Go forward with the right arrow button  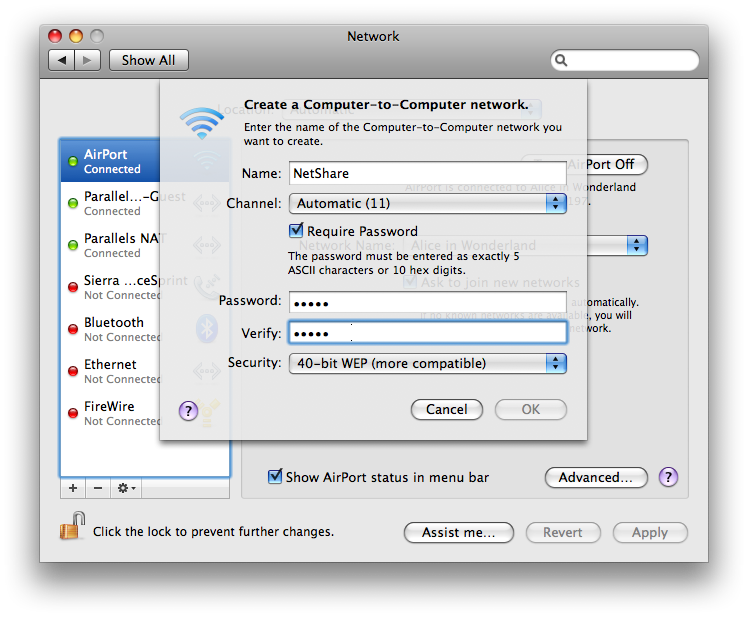[87, 60]
